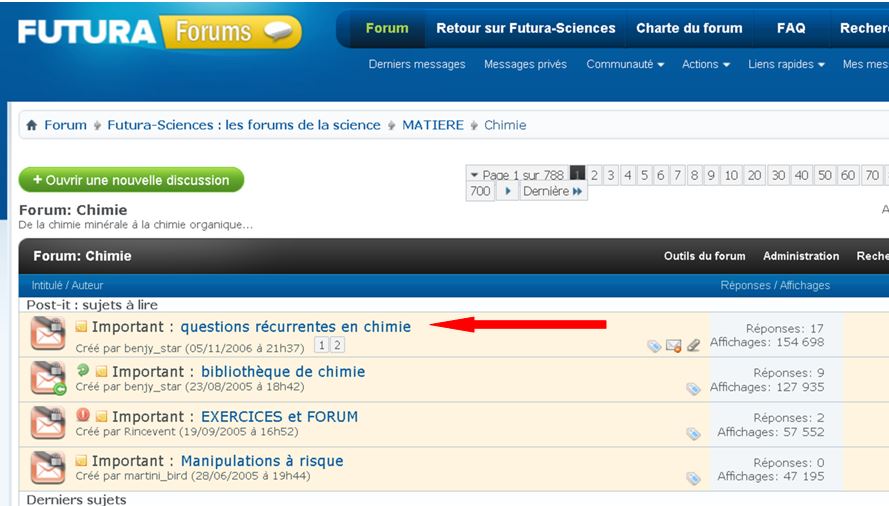This screenshot has height=506, width=889.
Task: Click thread status icon for questions récurrentes row
Action: pyautogui.click(x=48, y=334)
